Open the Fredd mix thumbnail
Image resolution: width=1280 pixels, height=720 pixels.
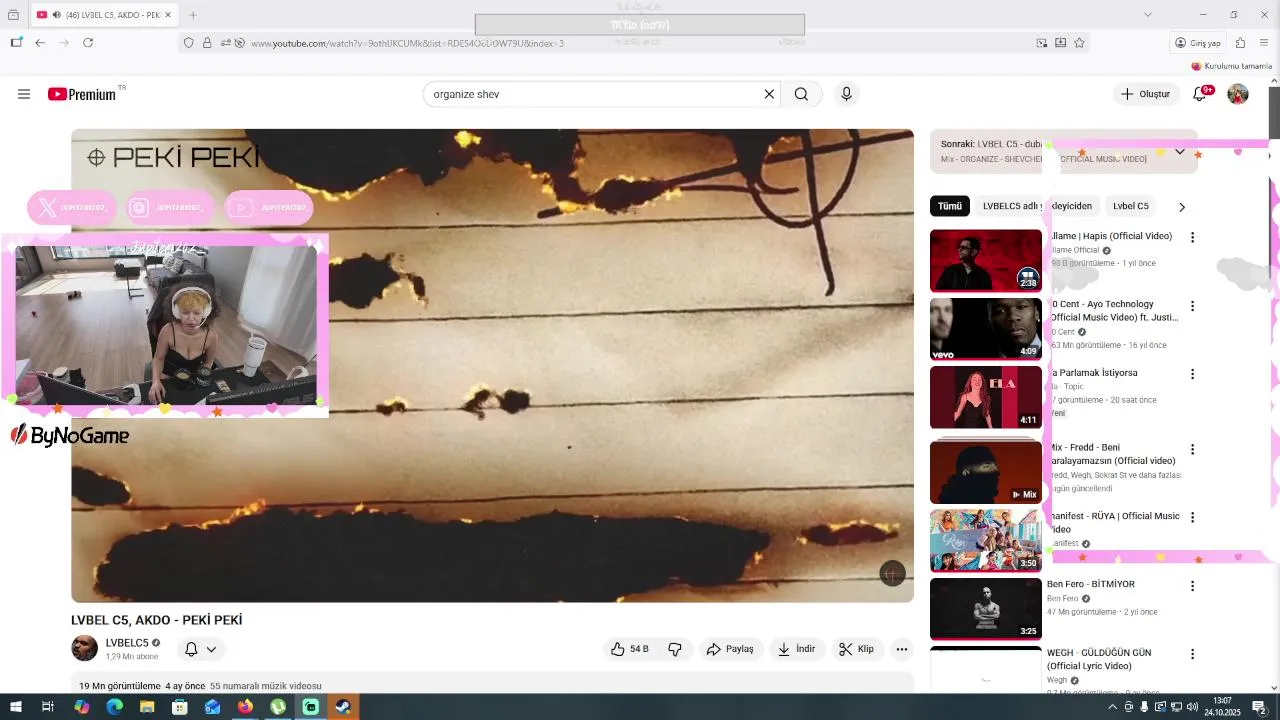click(x=986, y=472)
